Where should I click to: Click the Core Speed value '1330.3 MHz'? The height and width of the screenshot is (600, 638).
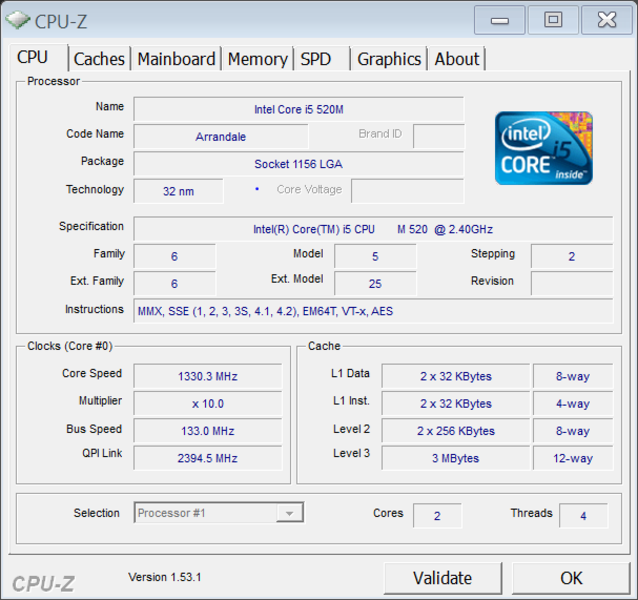(208, 376)
